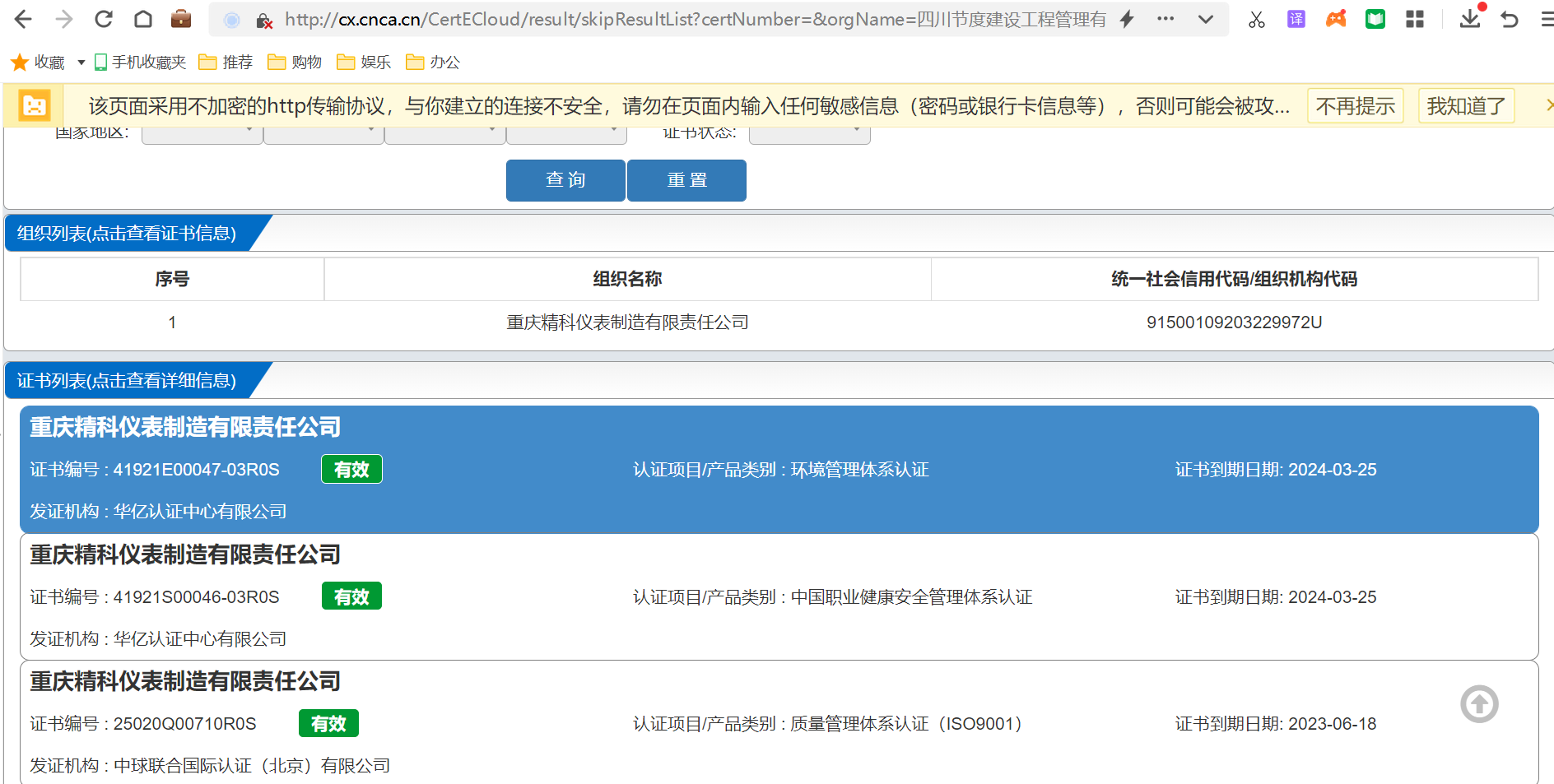This screenshot has height=784, width=1554.
Task: Click the 不再提示 button on warning bar
Action: [x=1356, y=106]
